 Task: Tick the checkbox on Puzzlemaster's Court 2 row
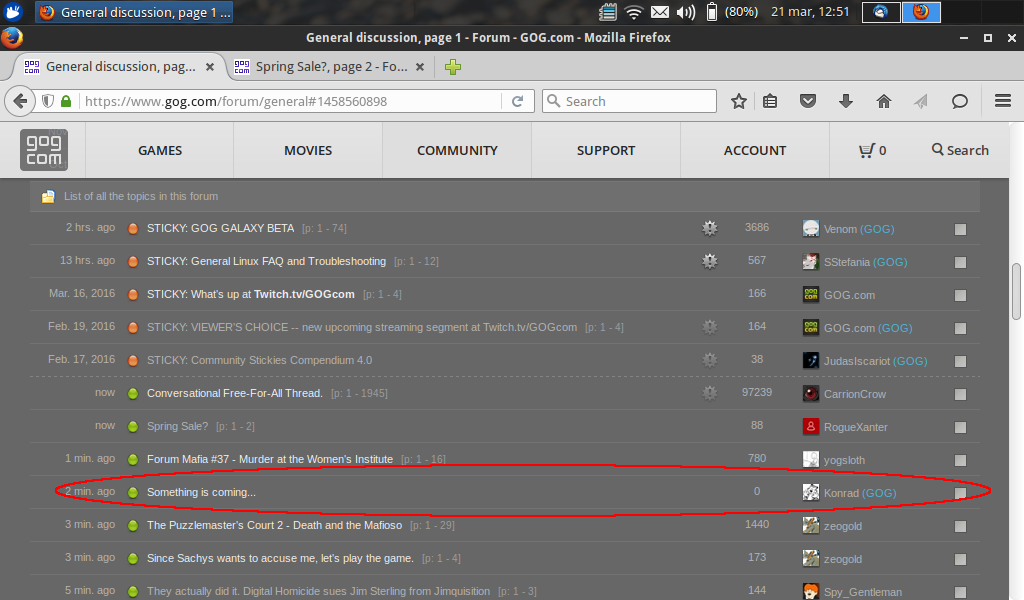tap(960, 526)
